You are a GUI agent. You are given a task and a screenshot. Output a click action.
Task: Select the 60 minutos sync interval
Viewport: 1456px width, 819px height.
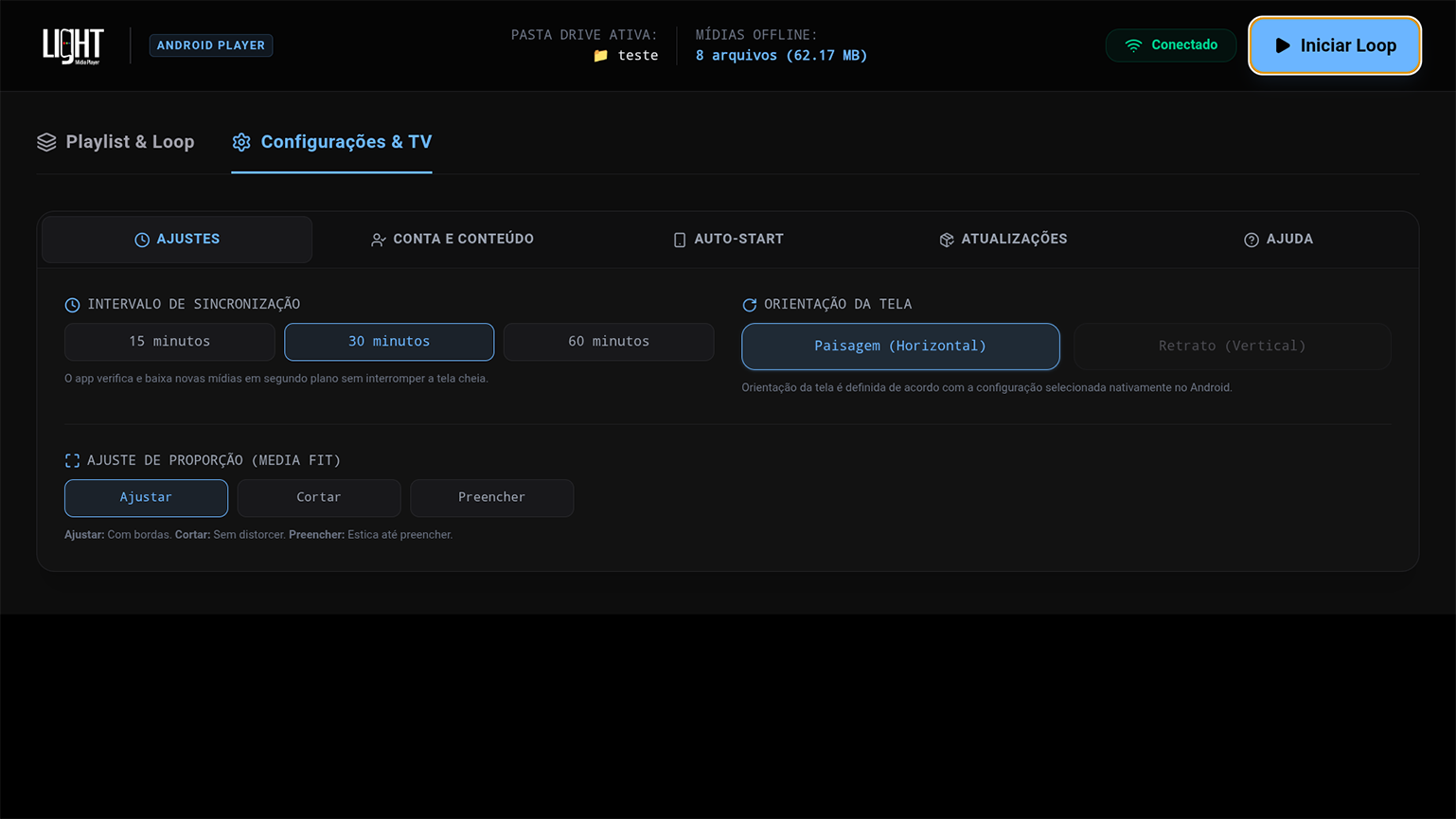tap(609, 342)
